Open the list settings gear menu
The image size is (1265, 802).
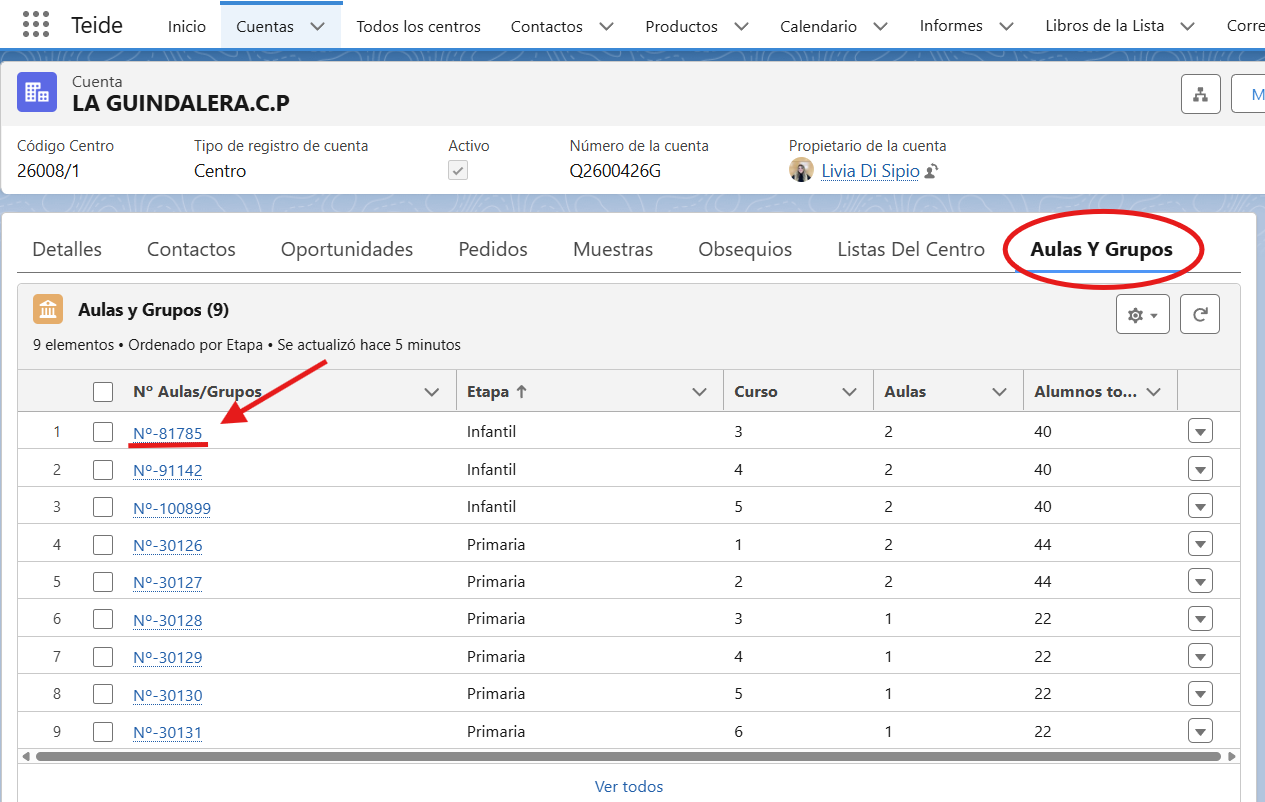(x=1143, y=314)
